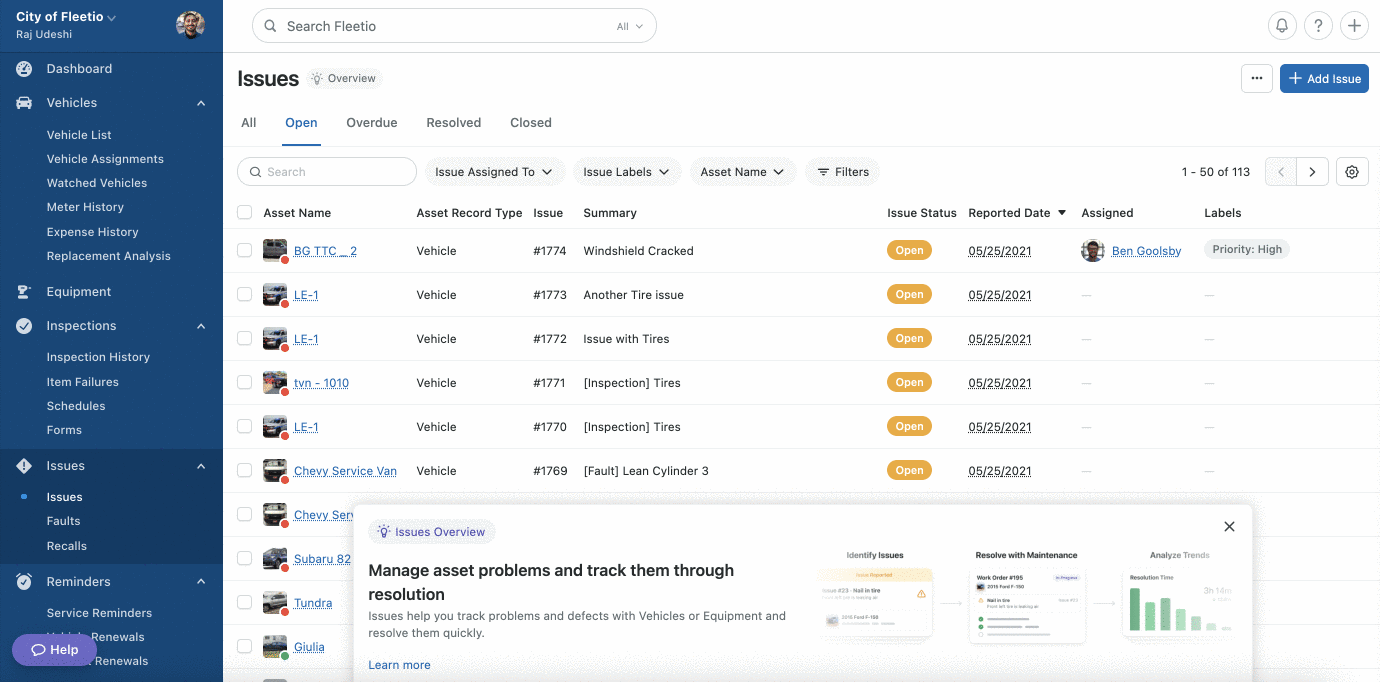Click the Vehicles car icon
The height and width of the screenshot is (682, 1380).
(x=24, y=103)
